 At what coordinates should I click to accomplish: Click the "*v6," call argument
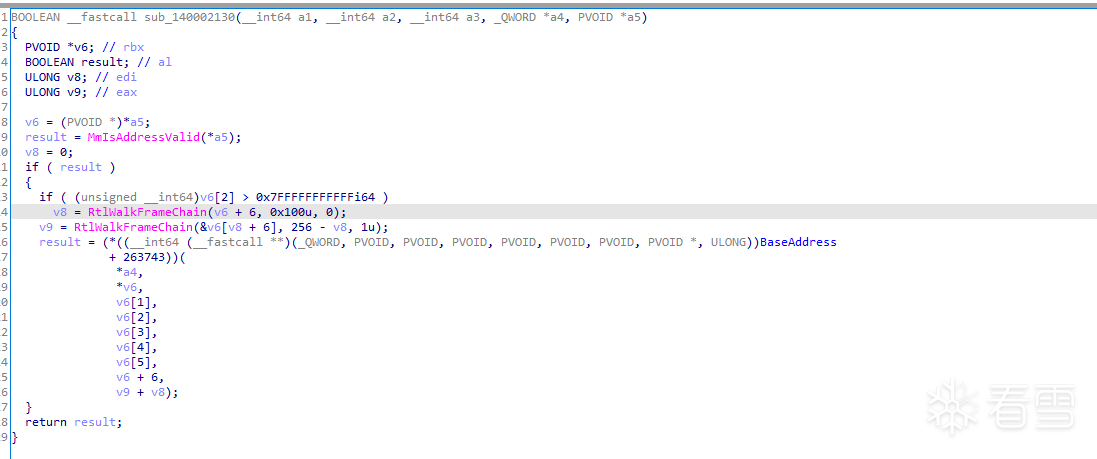(129, 288)
